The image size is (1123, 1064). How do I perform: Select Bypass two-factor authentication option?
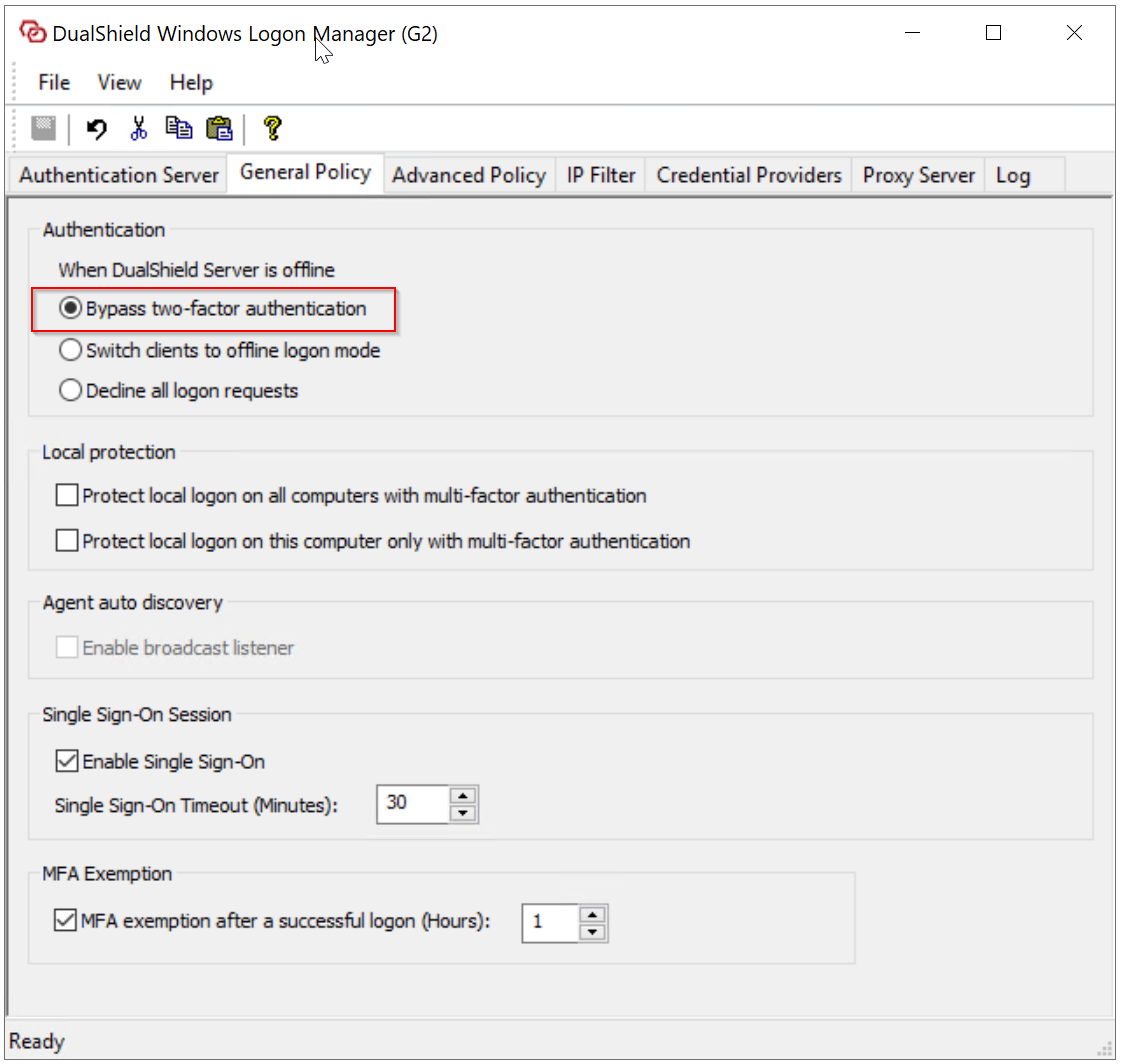click(71, 309)
